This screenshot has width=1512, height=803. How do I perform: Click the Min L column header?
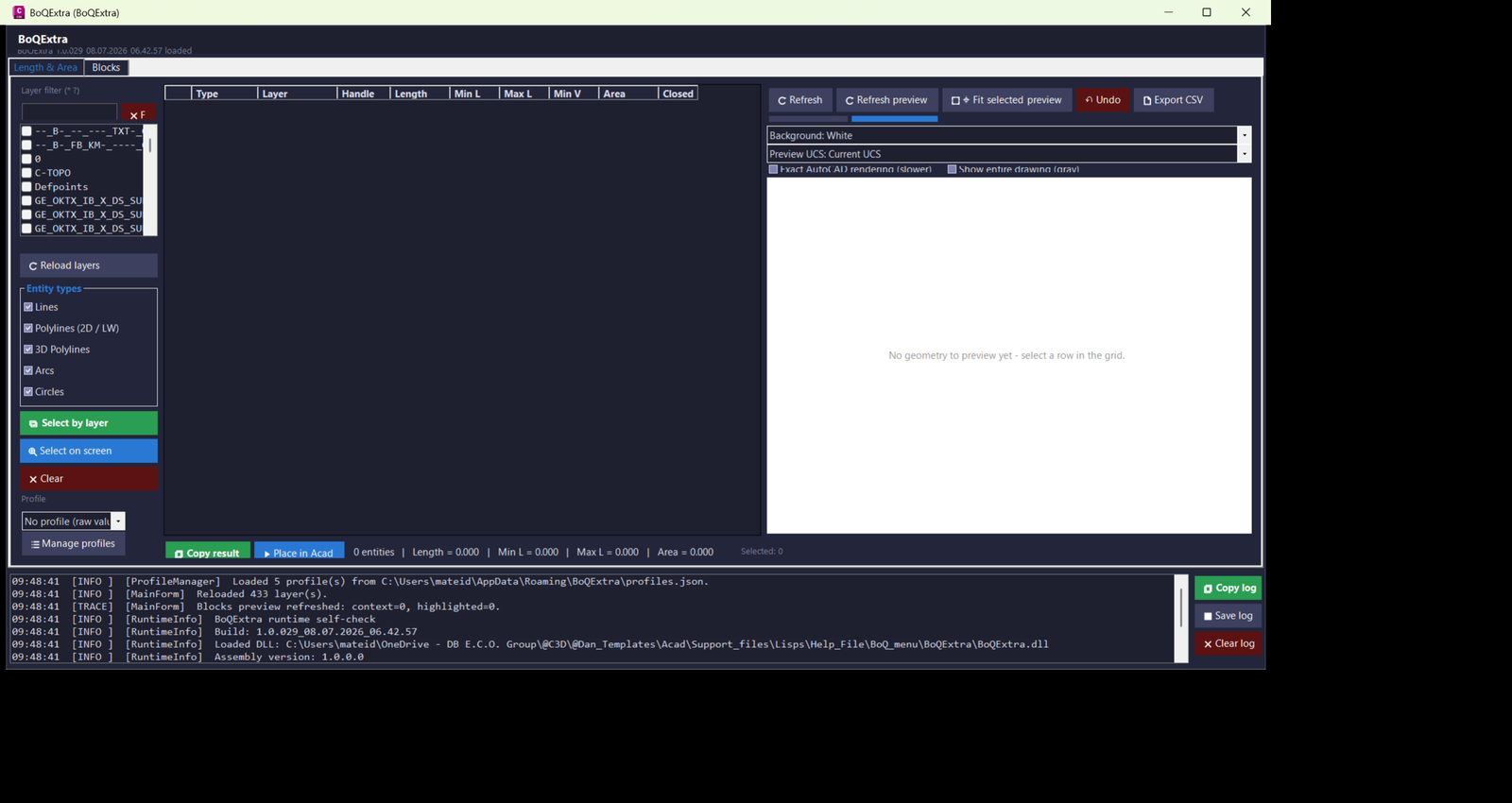click(475, 94)
